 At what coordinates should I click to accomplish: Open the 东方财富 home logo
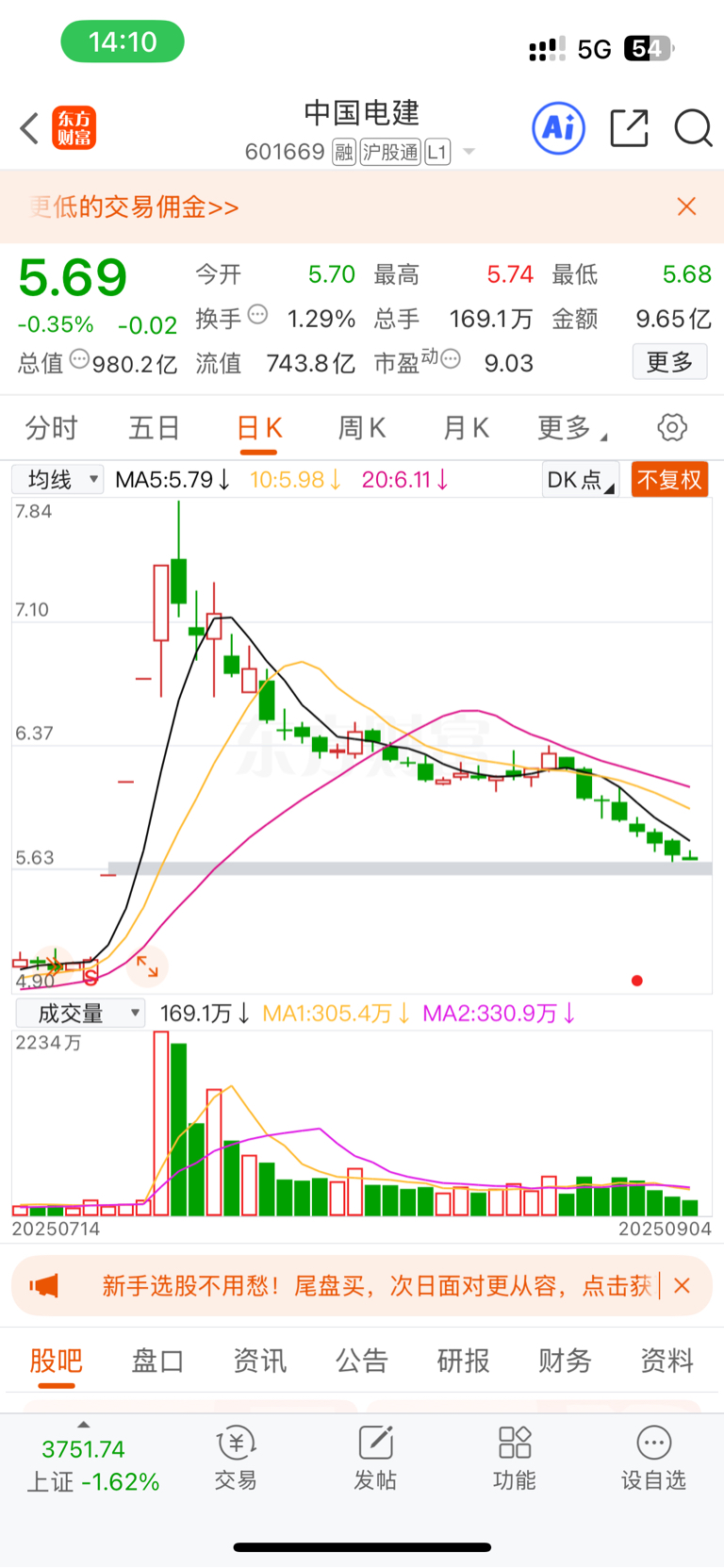pos(74,128)
